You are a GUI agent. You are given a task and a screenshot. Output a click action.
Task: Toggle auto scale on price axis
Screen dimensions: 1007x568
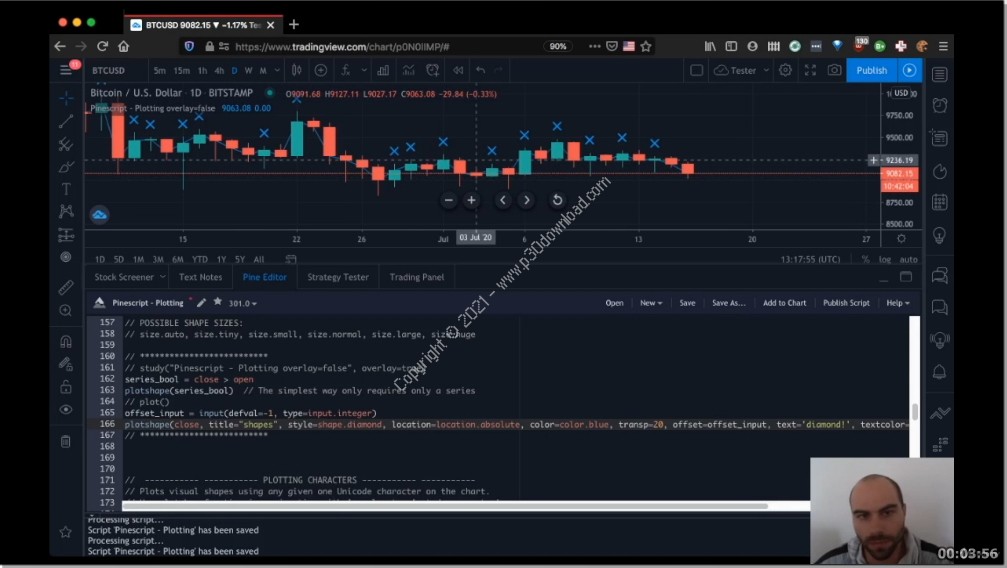tap(908, 260)
